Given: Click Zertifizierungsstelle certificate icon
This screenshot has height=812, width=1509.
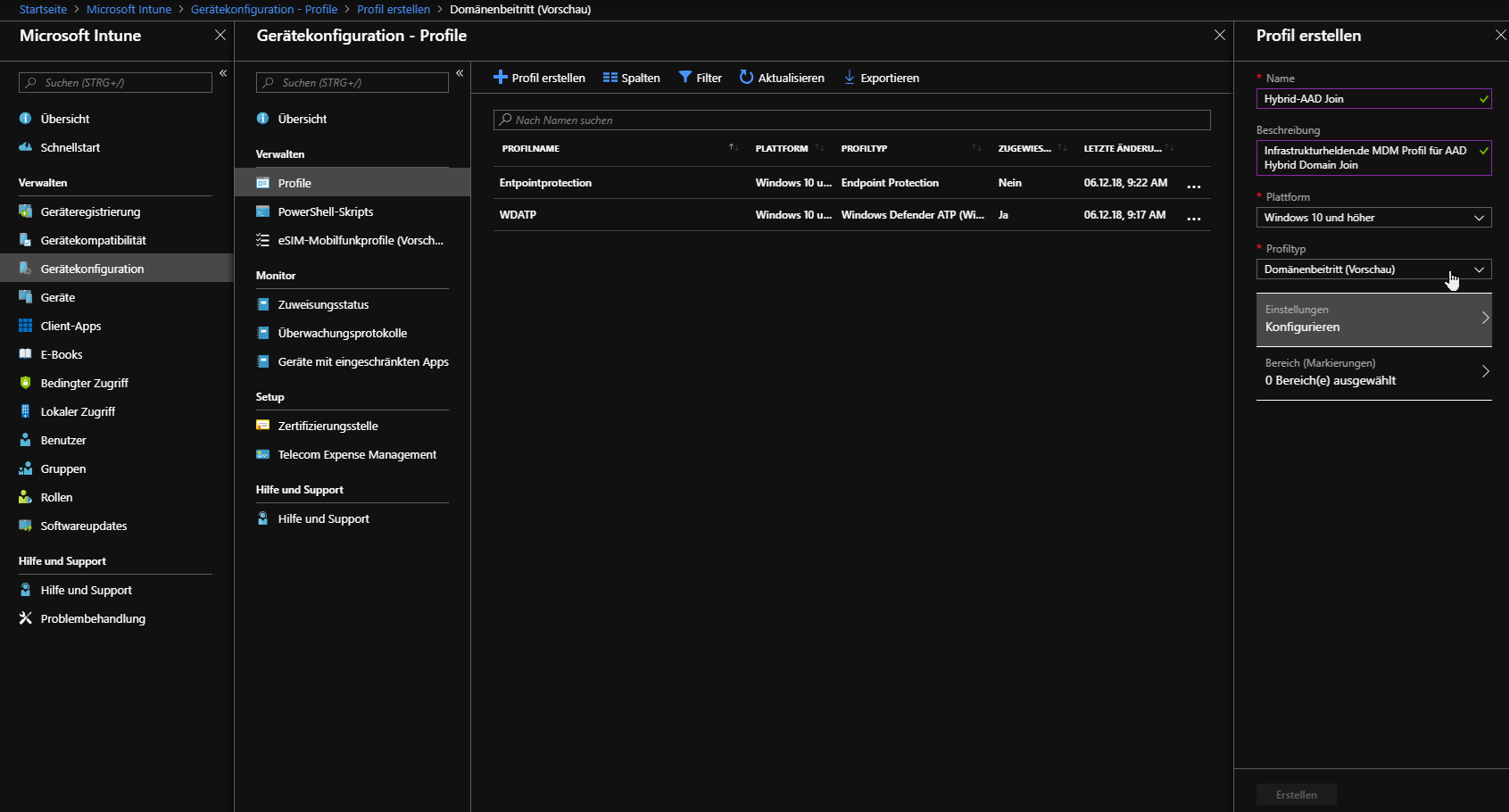Looking at the screenshot, I should pyautogui.click(x=262, y=426).
